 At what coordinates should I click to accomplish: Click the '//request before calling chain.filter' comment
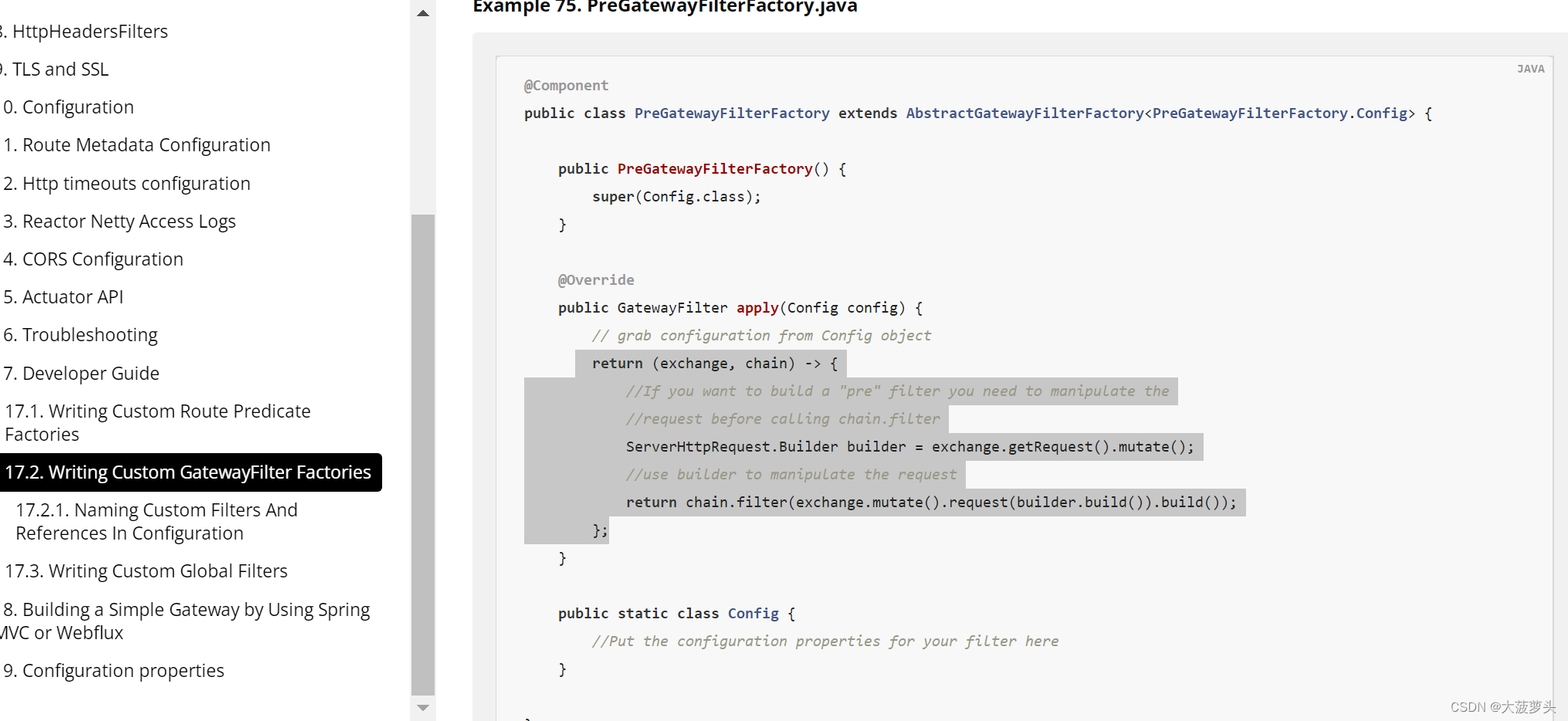click(783, 419)
